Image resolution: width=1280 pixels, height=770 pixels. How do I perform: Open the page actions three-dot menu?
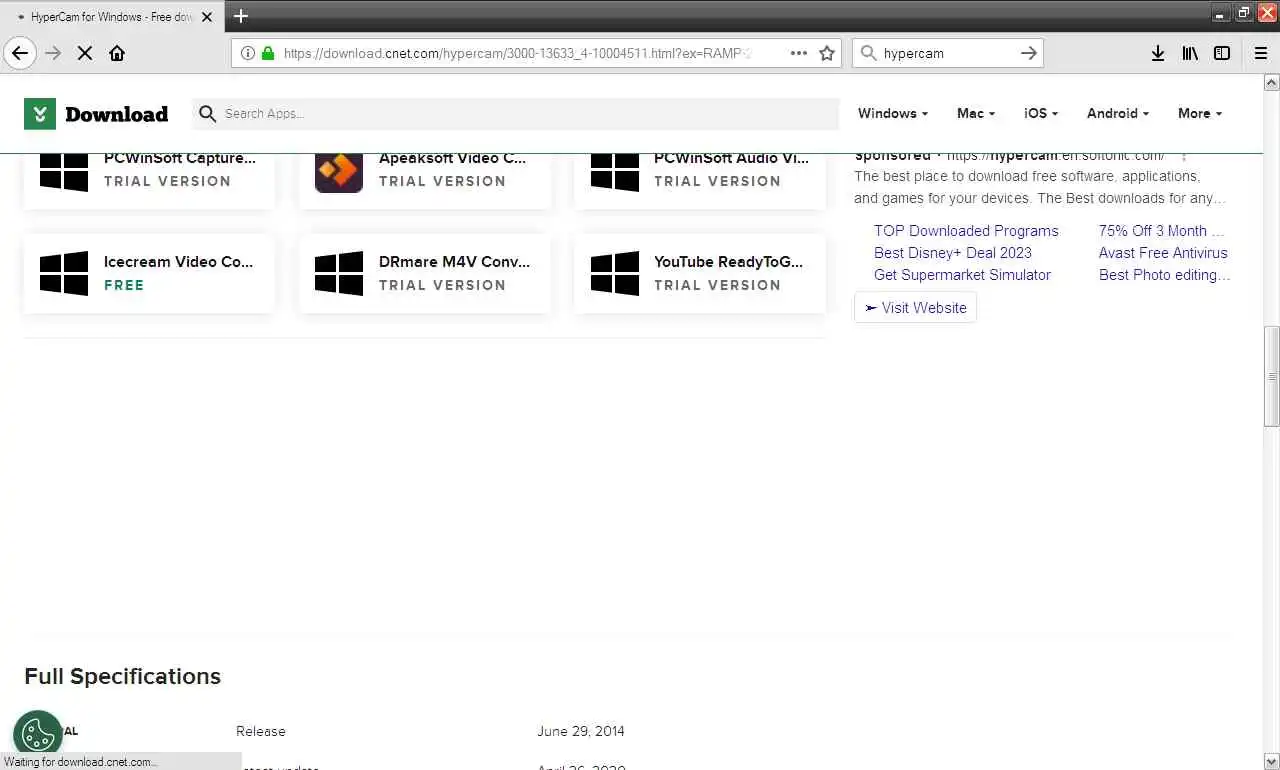798,53
